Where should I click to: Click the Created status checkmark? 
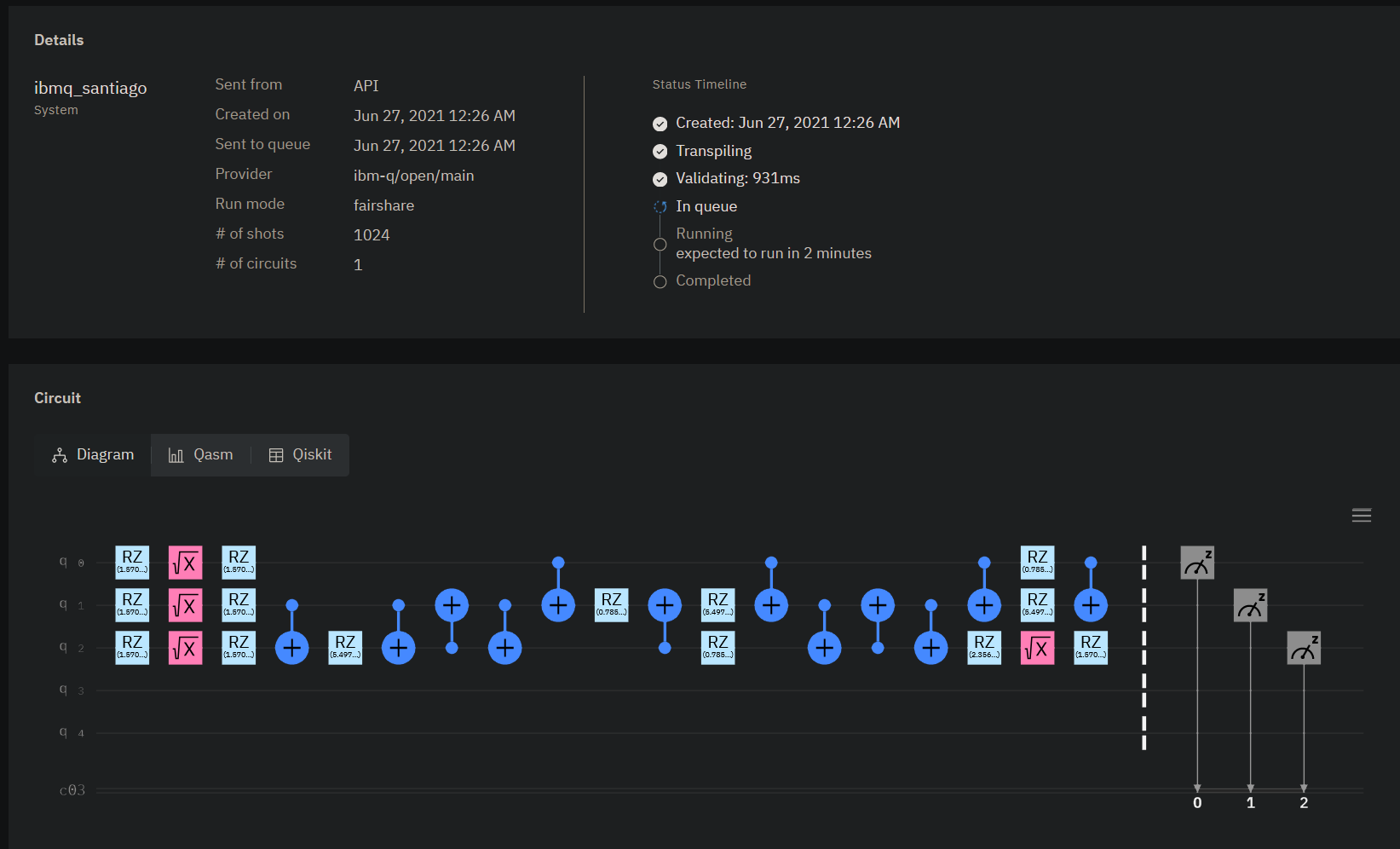[660, 124]
